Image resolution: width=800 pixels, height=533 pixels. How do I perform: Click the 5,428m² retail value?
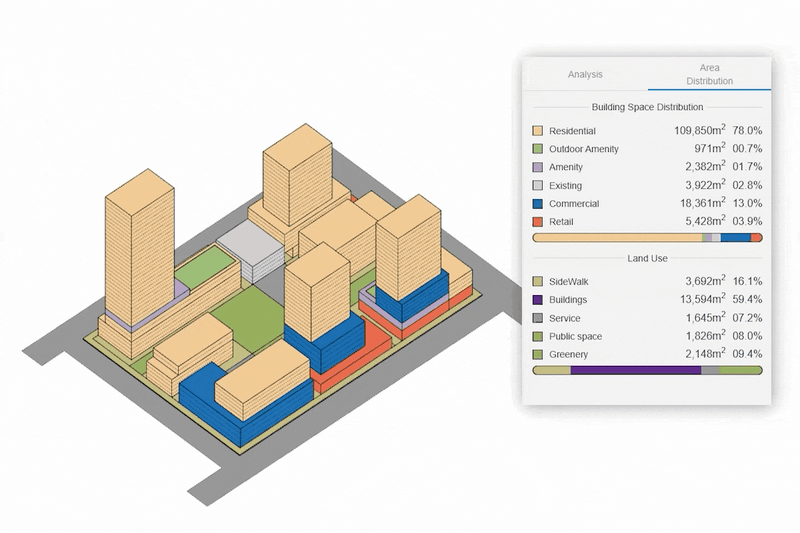tap(705, 220)
